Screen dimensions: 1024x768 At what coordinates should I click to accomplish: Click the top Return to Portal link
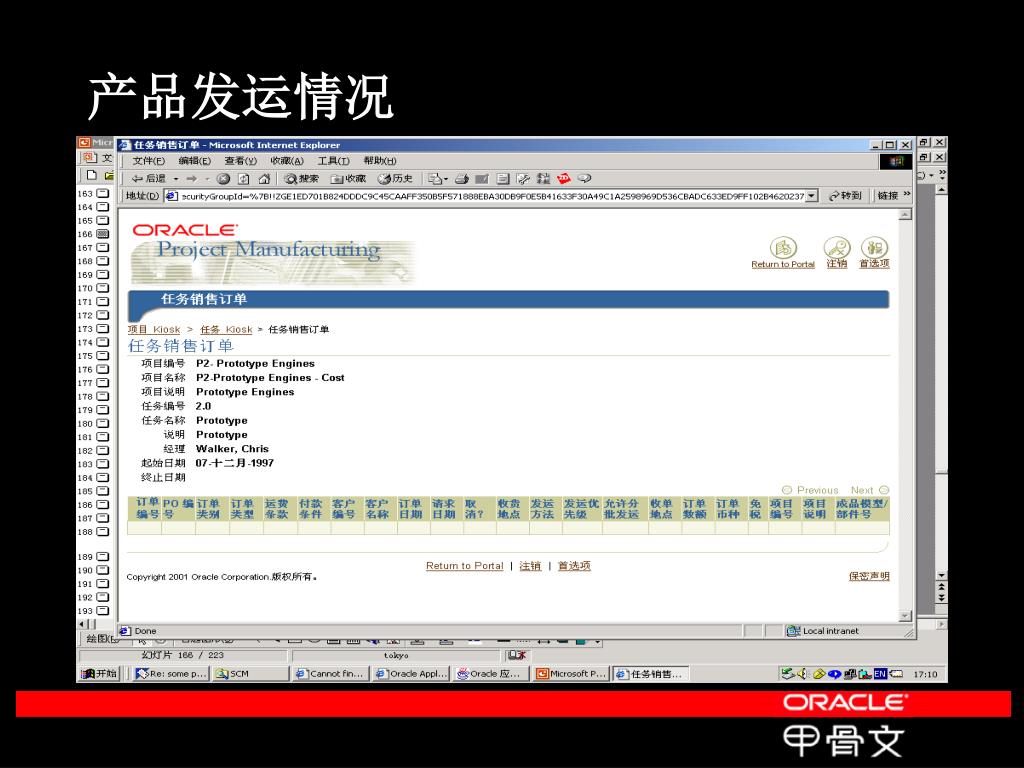[783, 264]
